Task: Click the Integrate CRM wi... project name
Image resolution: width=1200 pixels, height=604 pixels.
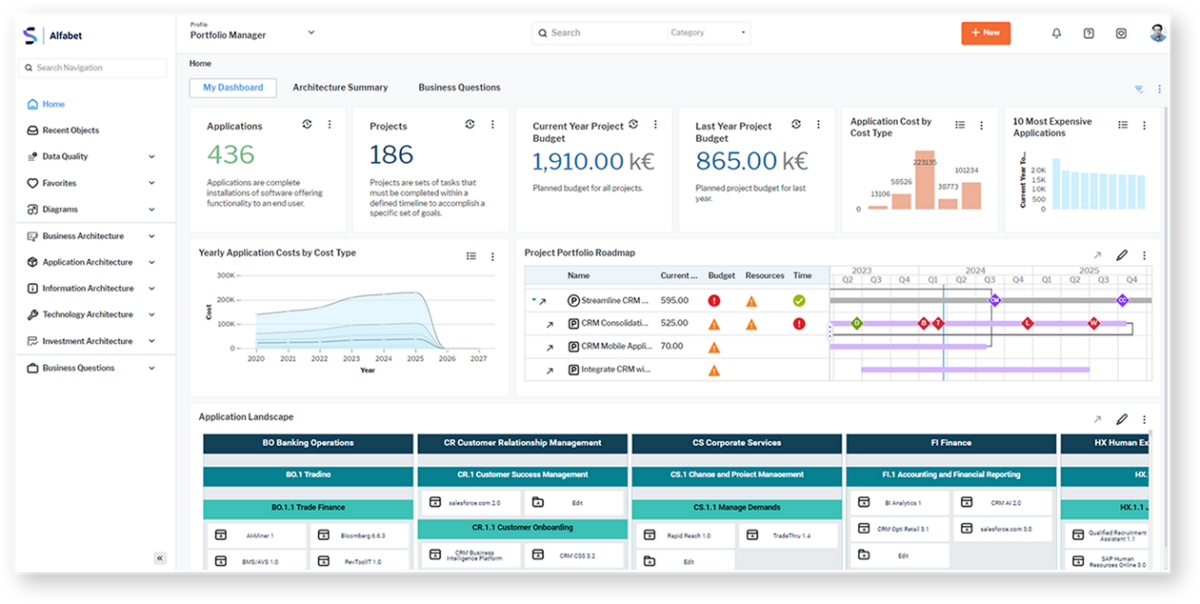Action: point(614,370)
